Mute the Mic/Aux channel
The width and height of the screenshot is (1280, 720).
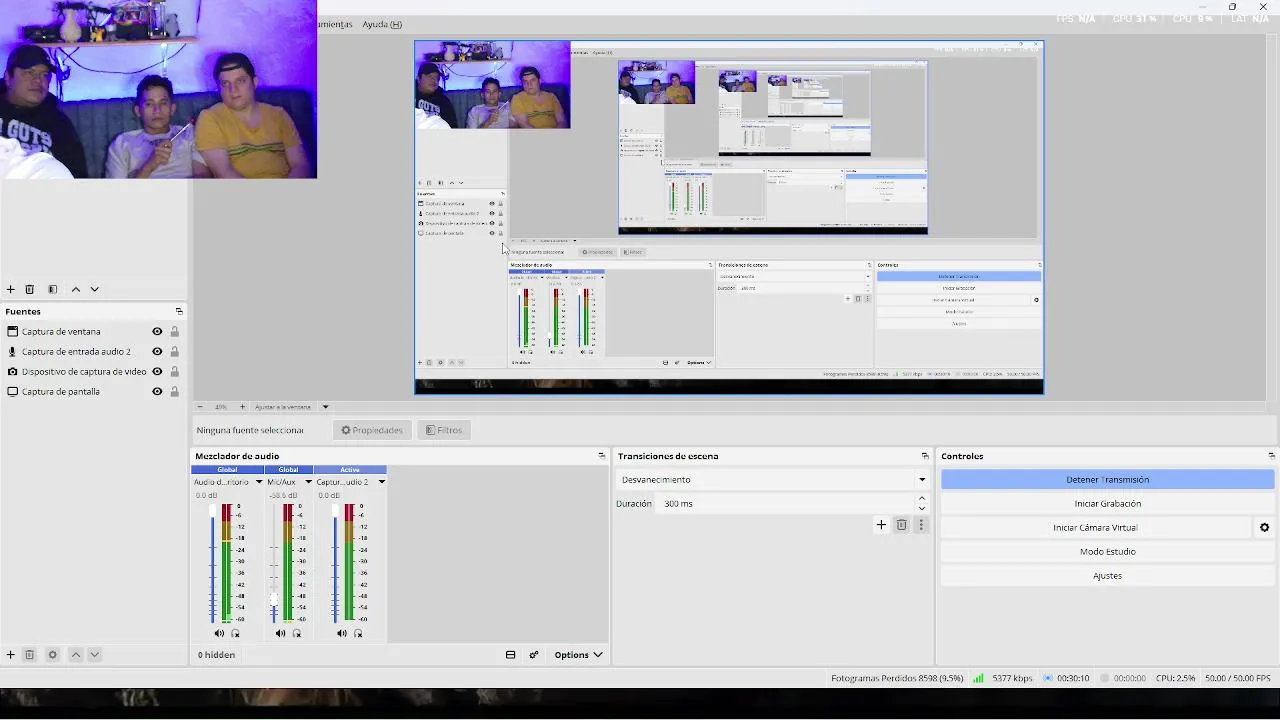point(280,633)
